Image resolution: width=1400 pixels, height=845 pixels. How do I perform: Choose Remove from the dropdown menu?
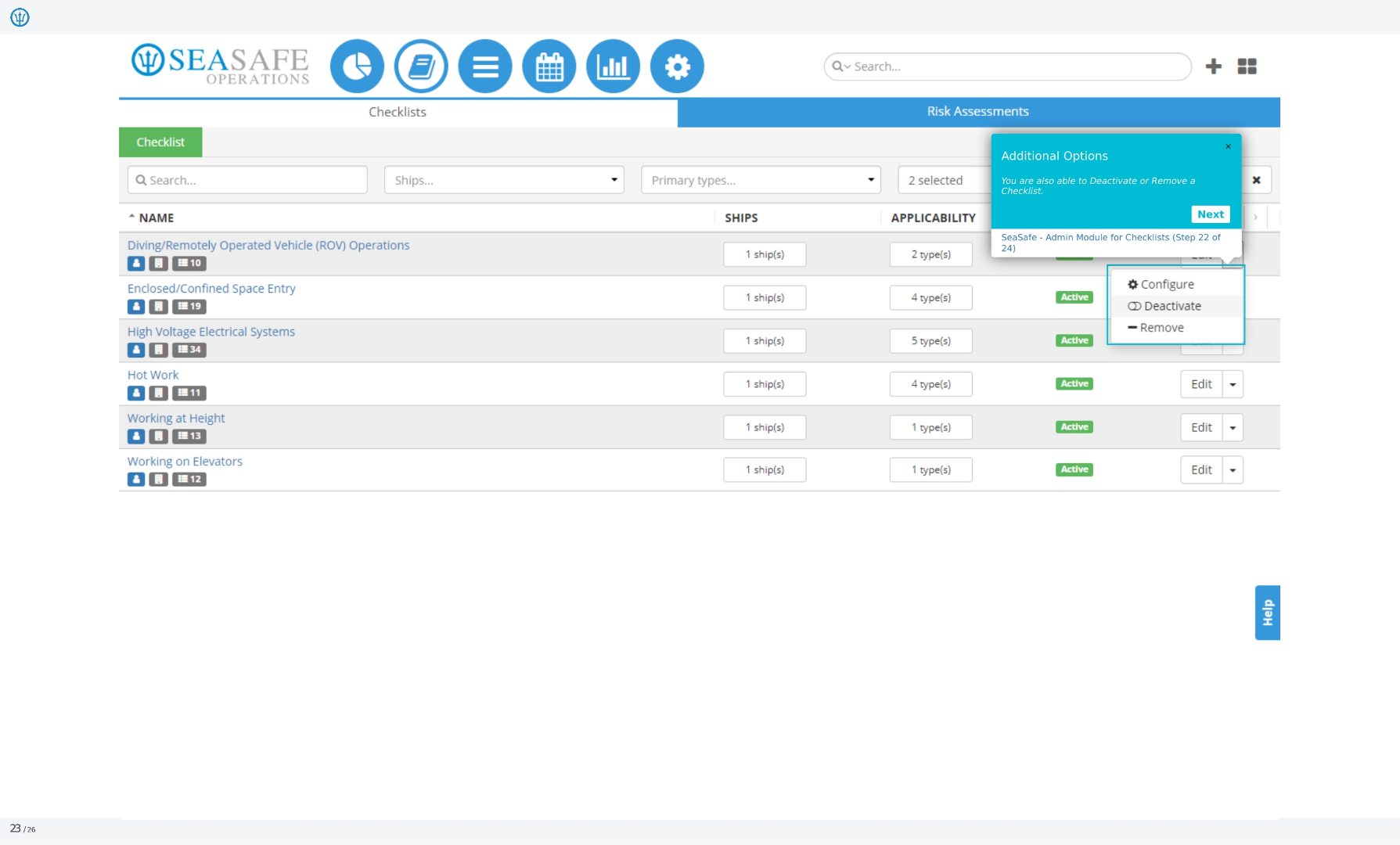coord(1175,328)
